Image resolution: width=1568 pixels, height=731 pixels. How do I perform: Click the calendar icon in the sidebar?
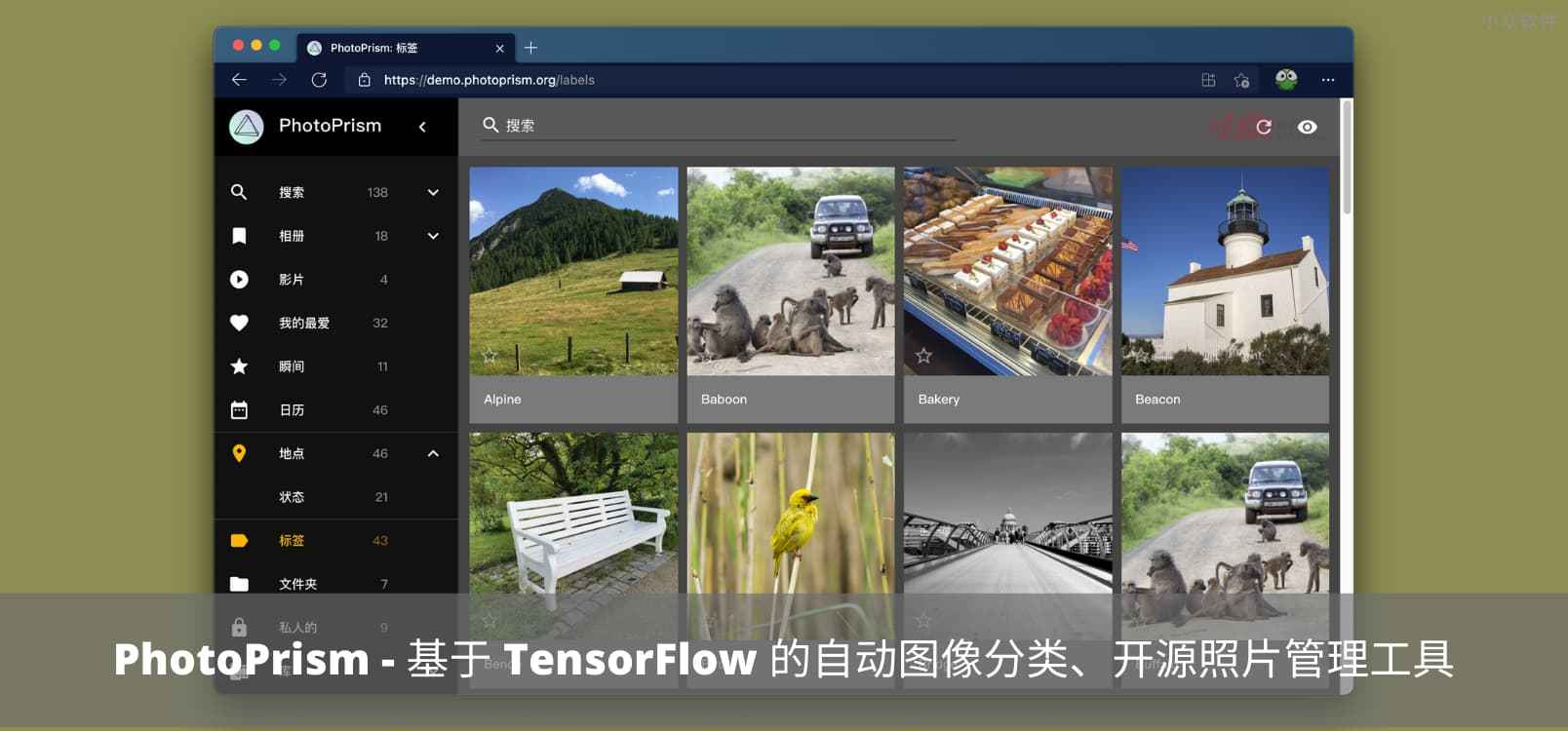click(239, 410)
